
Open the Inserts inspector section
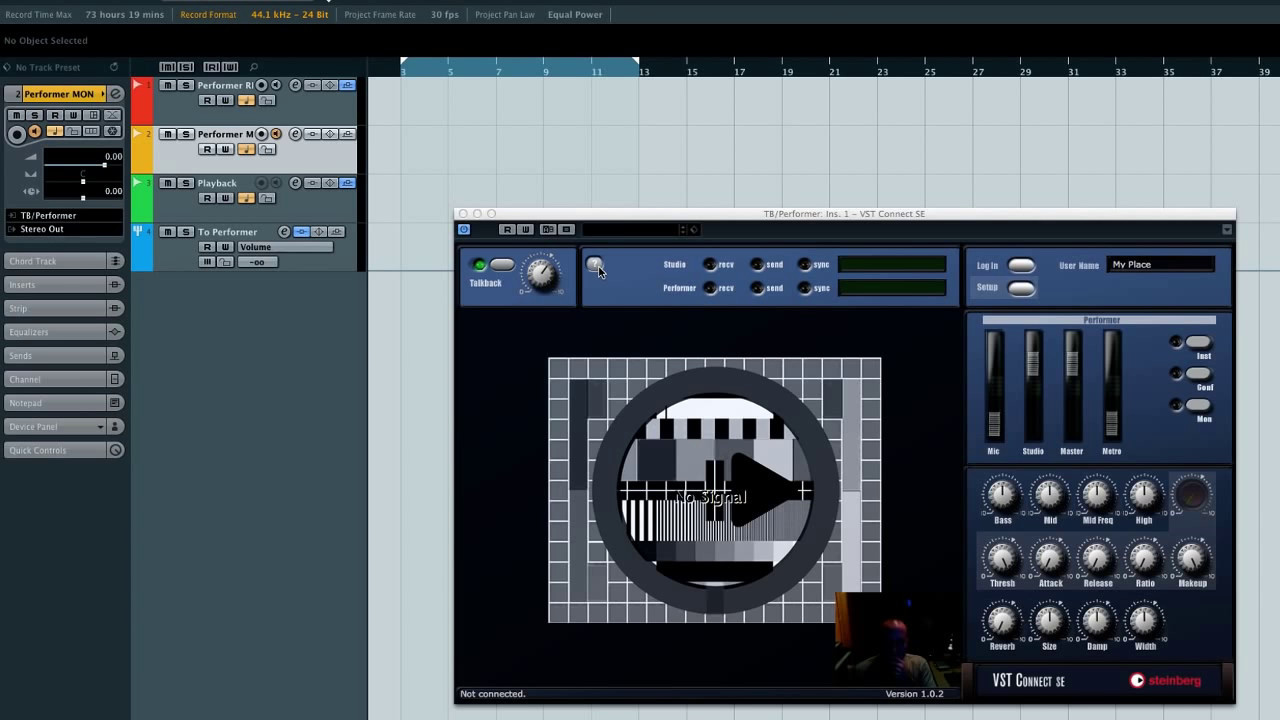click(54, 285)
